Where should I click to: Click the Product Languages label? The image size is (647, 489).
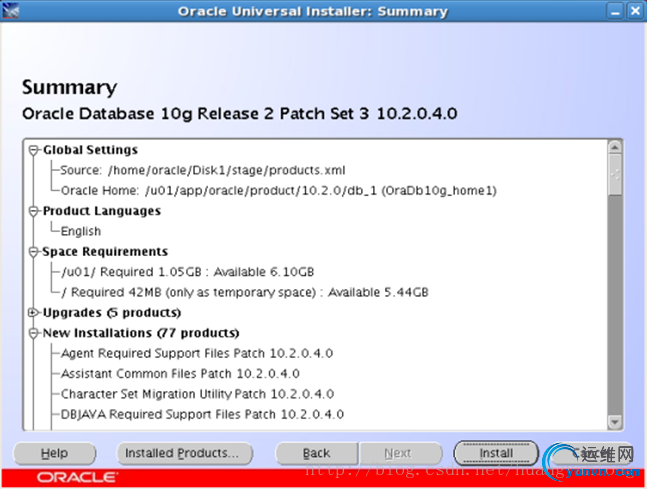102,211
